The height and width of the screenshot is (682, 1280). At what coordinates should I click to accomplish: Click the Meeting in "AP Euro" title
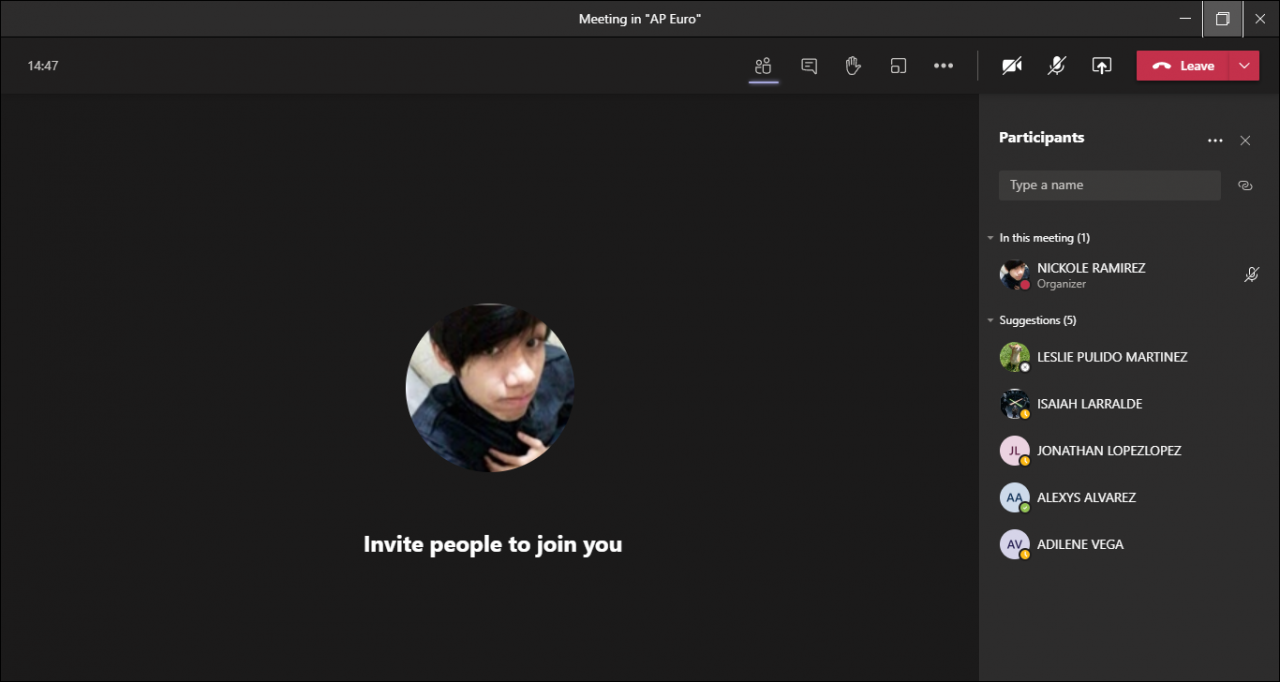tap(640, 19)
